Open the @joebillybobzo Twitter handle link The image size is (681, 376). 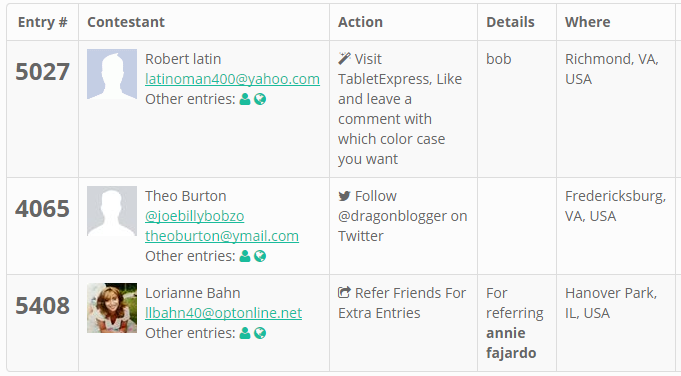(195, 216)
